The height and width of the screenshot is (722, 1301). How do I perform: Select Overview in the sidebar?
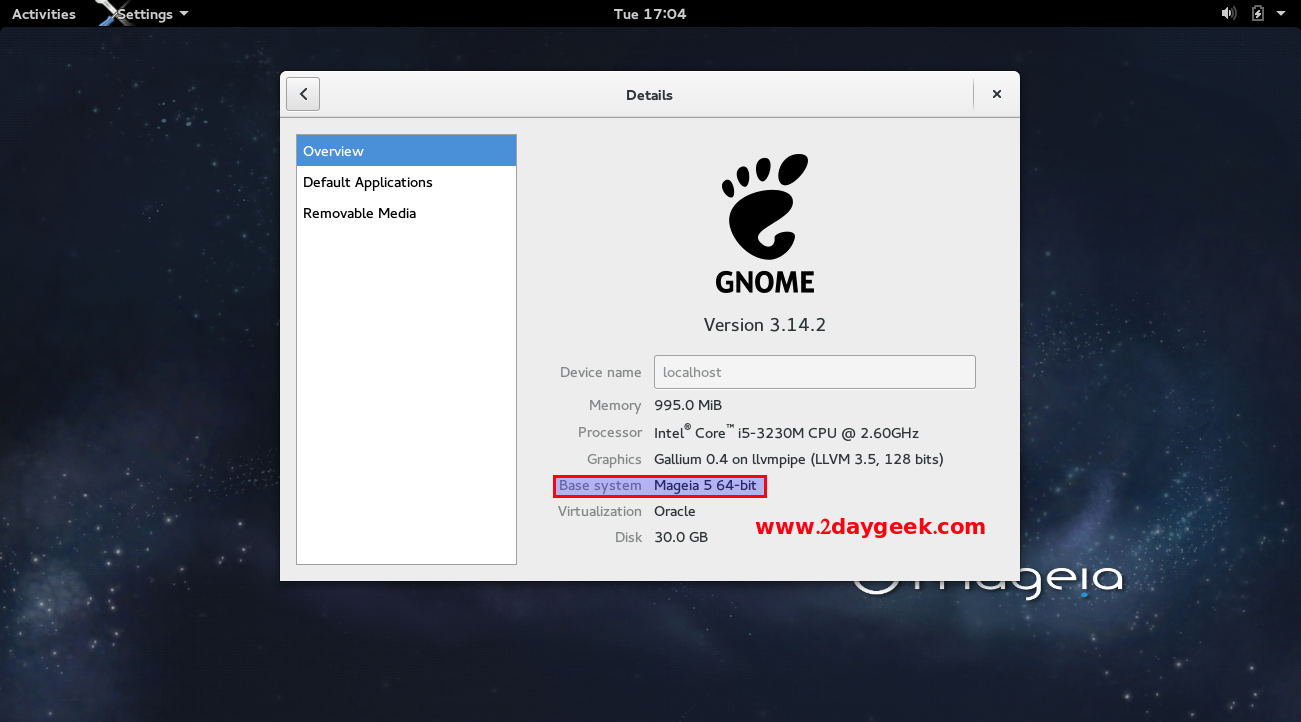coord(406,151)
